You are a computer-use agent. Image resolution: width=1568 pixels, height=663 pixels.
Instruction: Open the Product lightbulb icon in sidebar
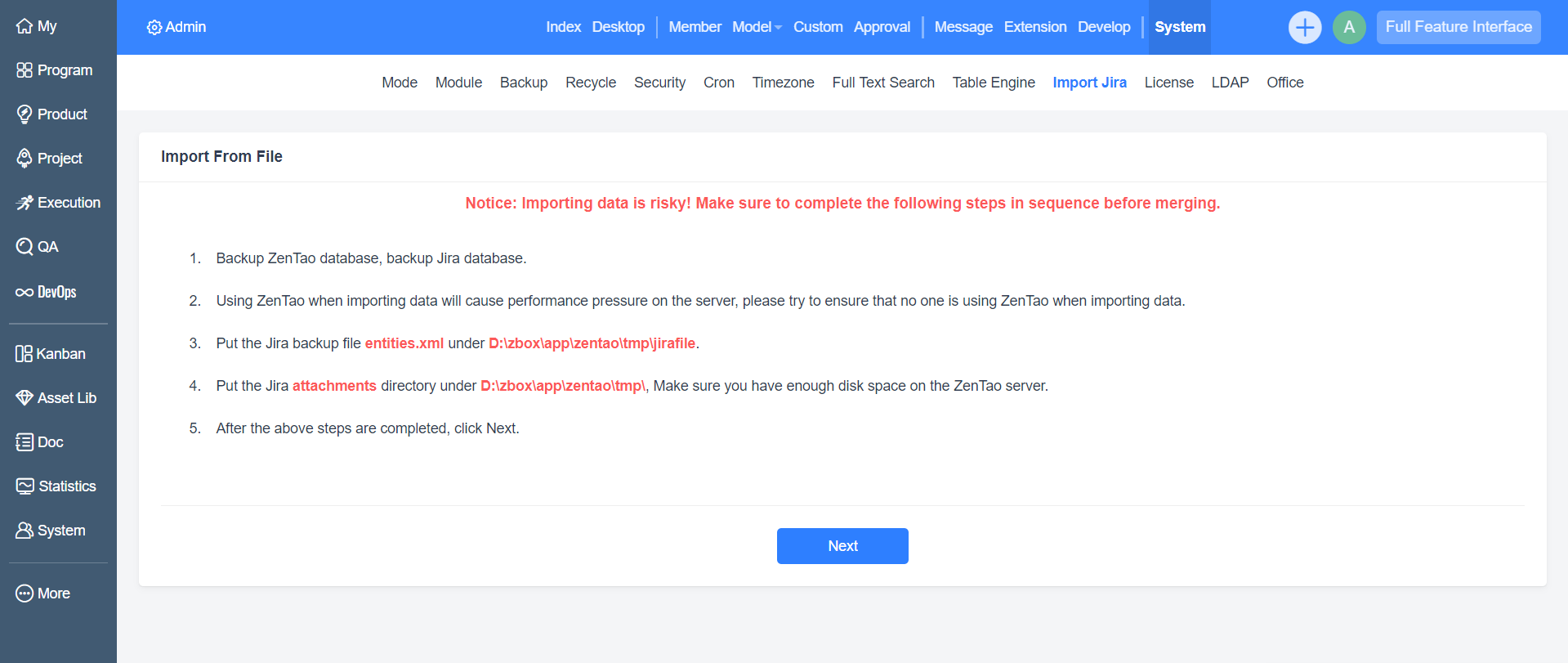[25, 114]
